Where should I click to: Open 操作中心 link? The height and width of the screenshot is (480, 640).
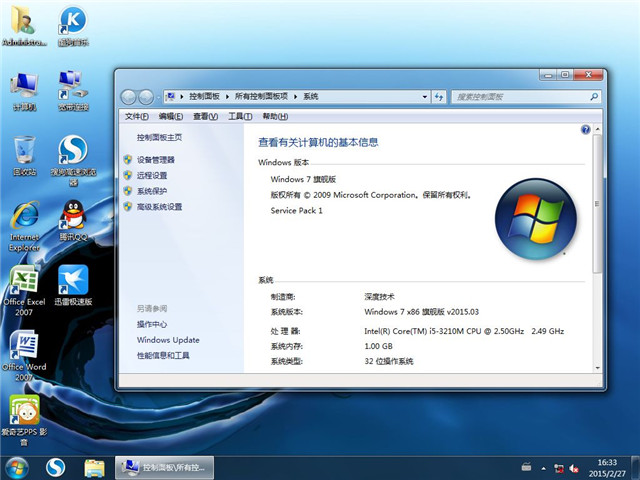click(x=152, y=324)
